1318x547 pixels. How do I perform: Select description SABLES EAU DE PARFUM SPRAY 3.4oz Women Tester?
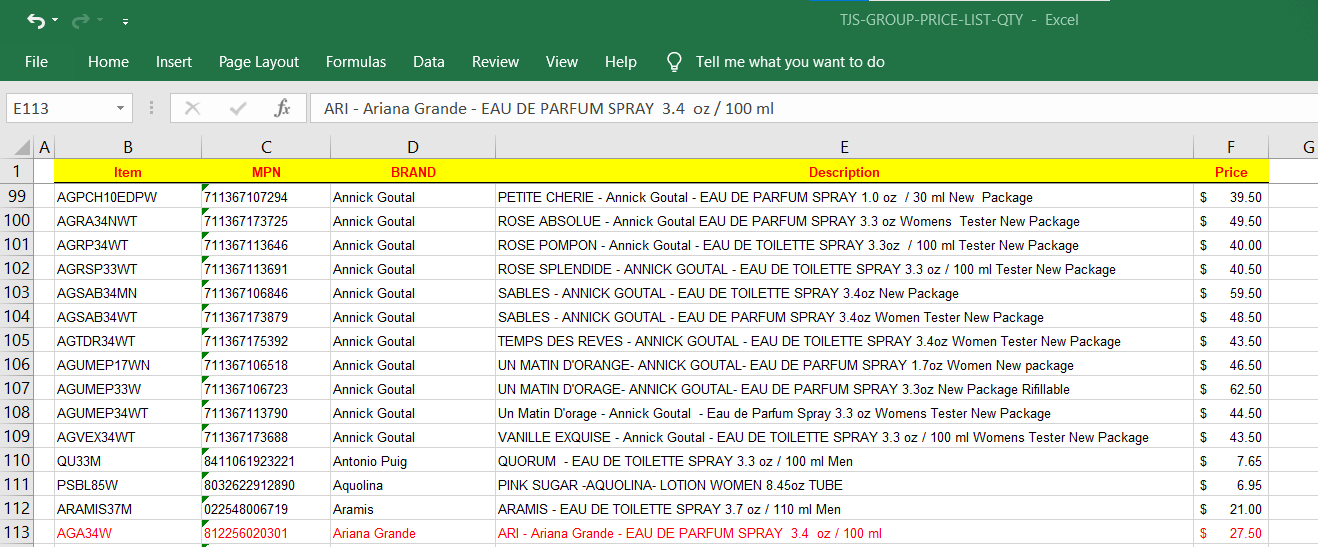[844, 317]
